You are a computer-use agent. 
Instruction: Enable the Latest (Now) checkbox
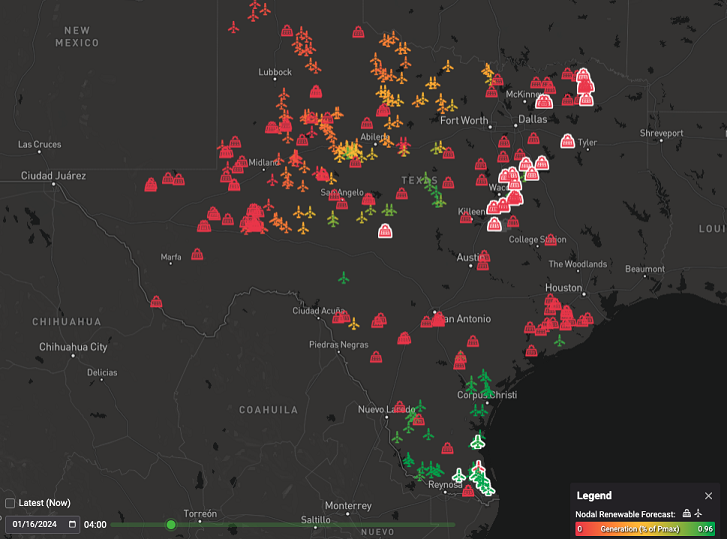coord(10,502)
